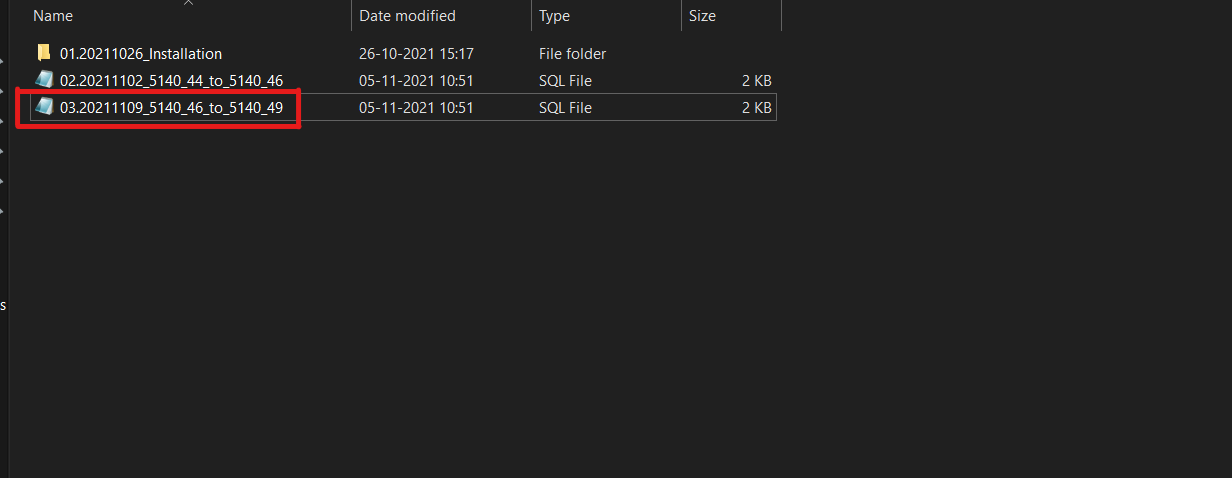Select the file named 02.20211102_5140_44_to_5140_46

(x=171, y=80)
